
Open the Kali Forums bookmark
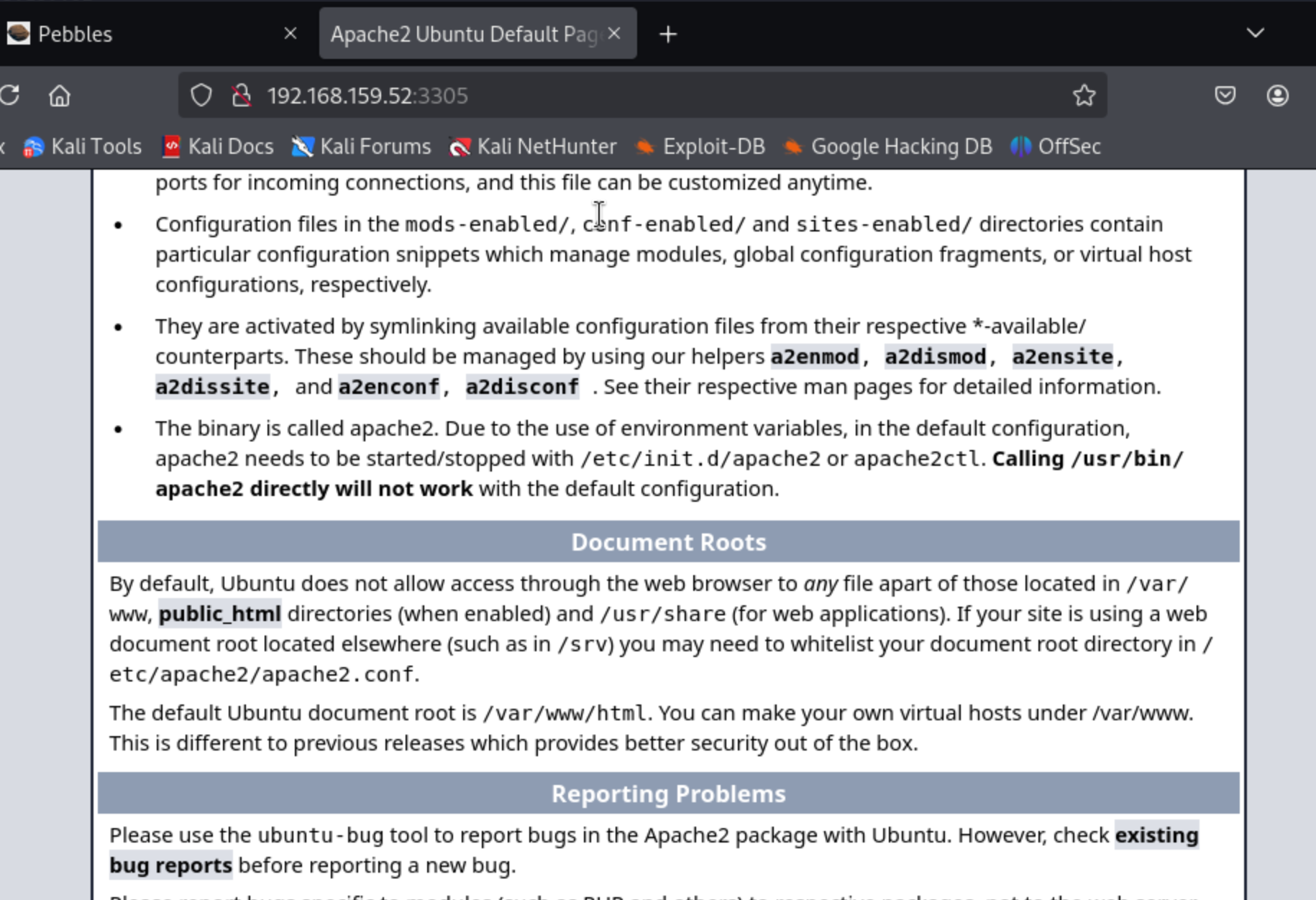361,147
